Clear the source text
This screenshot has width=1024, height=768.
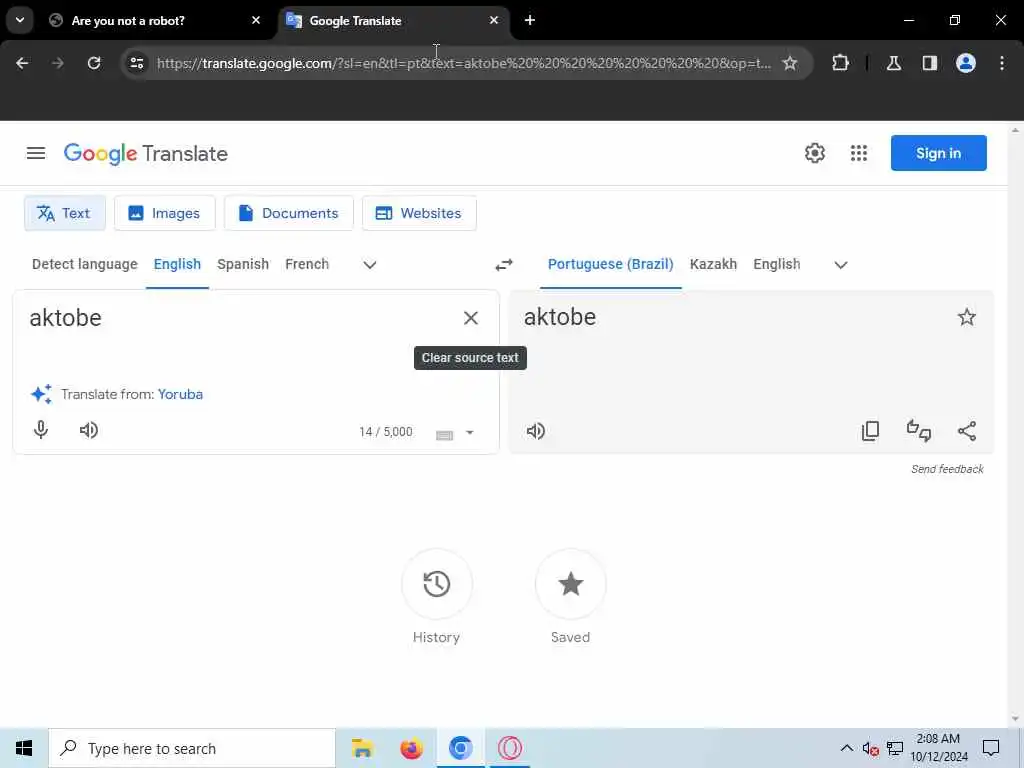(471, 318)
